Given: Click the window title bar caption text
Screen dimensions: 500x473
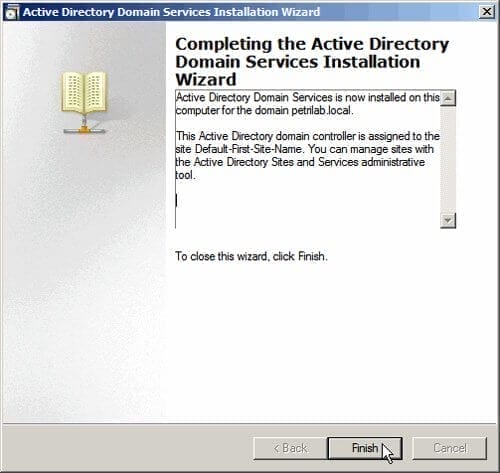Looking at the screenshot, I should (x=171, y=12).
